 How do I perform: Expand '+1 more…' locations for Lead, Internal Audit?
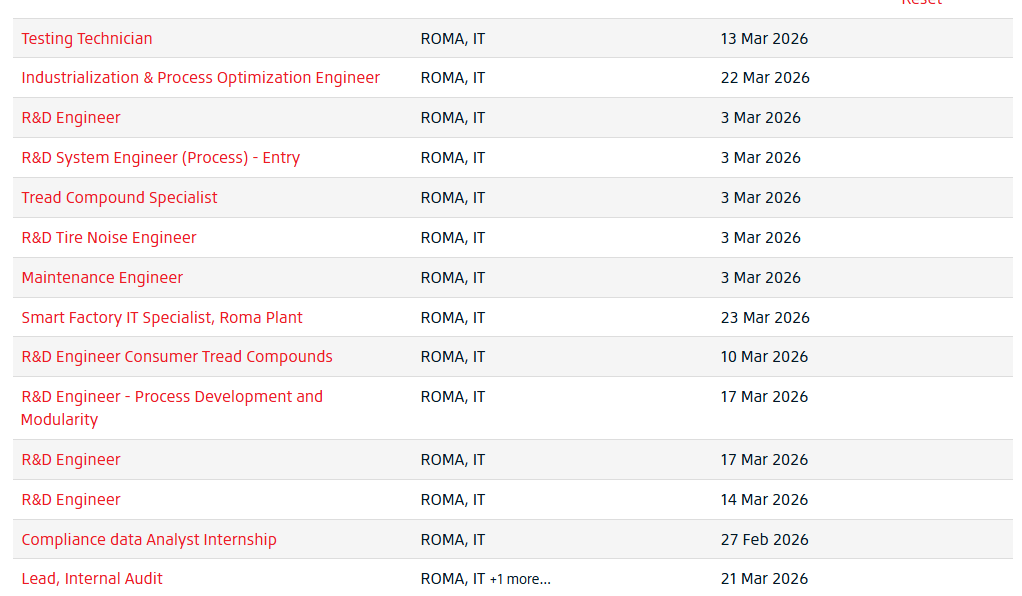coord(520,580)
